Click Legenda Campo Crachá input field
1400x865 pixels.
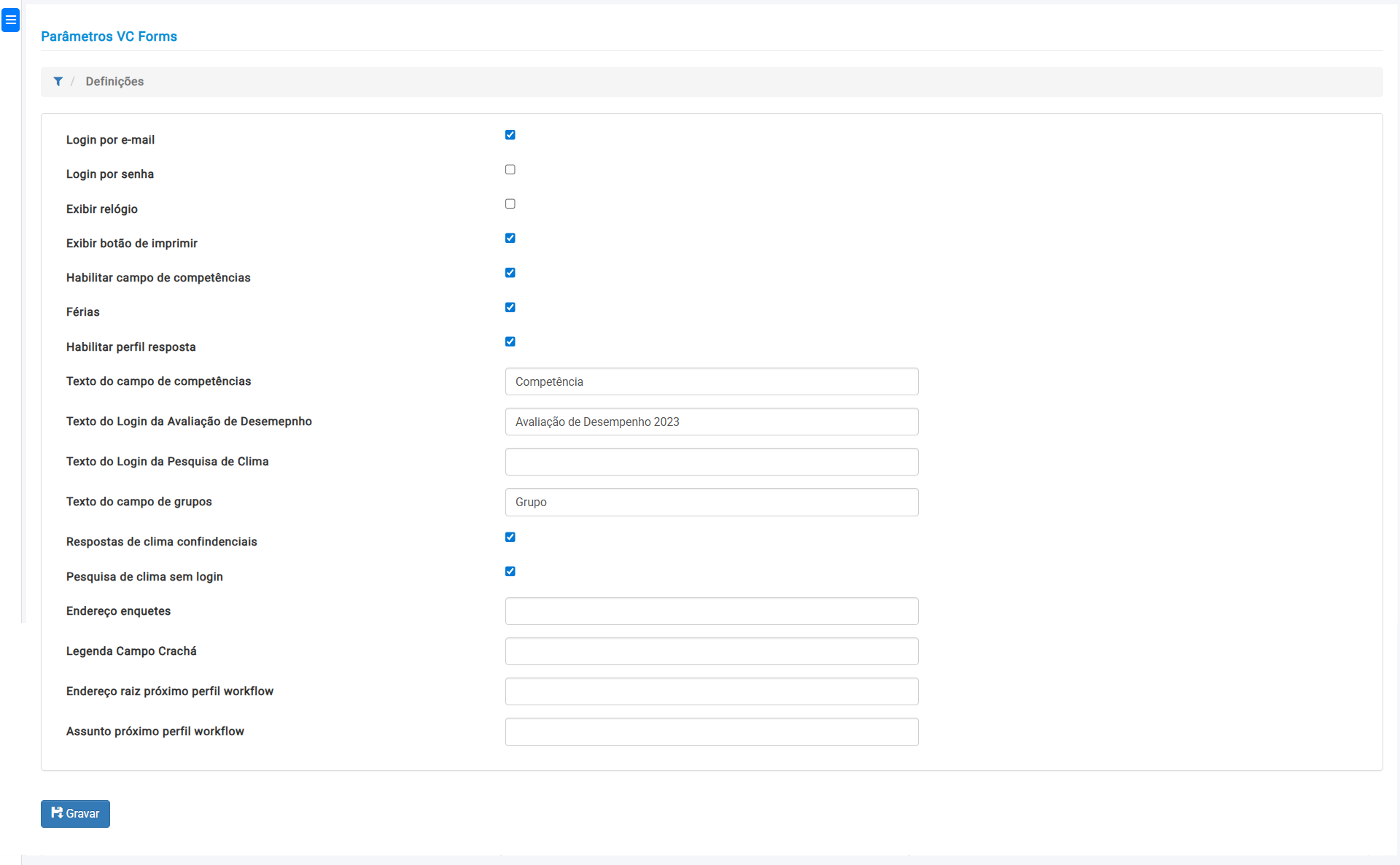[x=711, y=651]
